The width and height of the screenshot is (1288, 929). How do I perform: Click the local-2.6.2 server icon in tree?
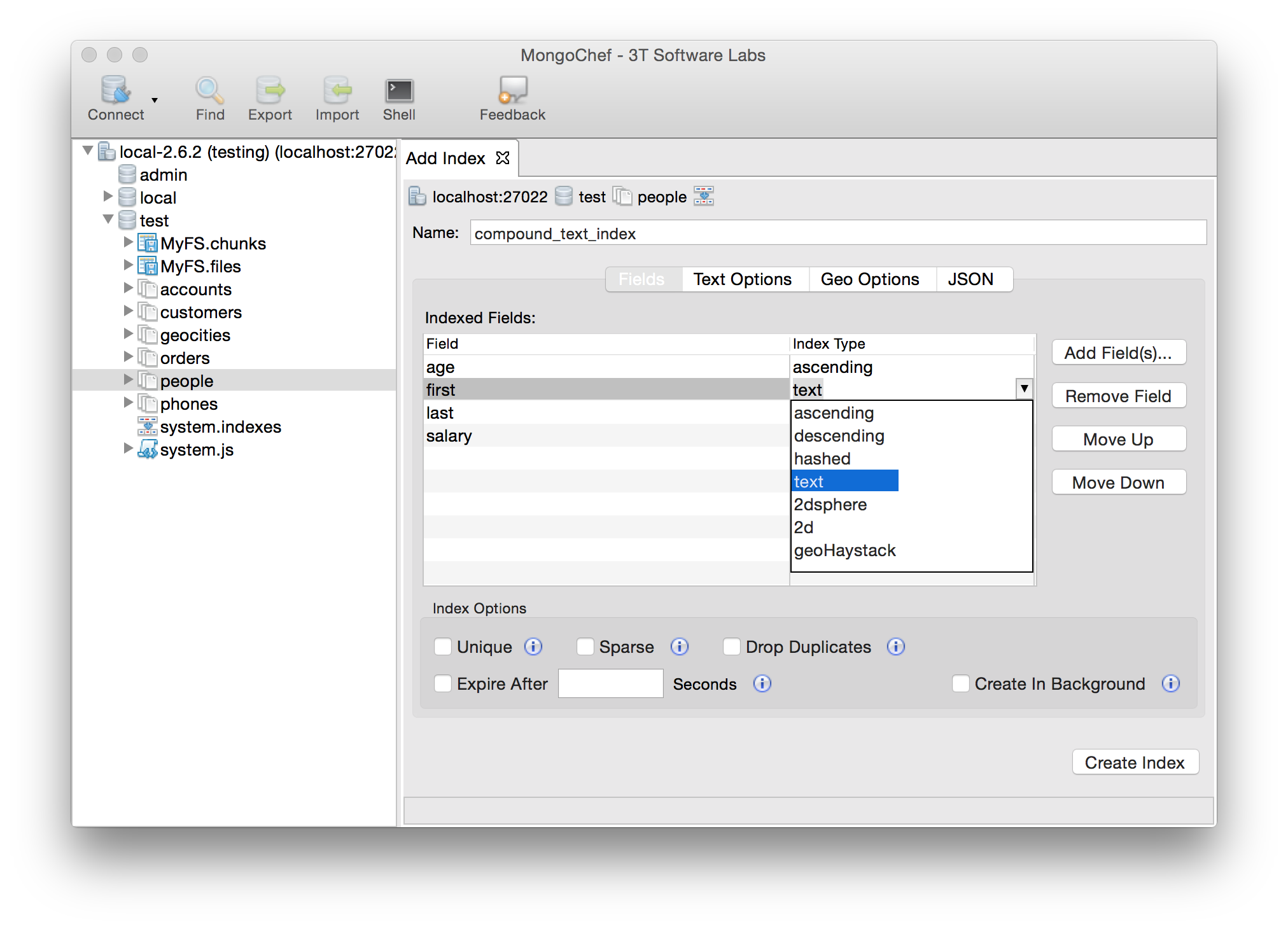[107, 151]
